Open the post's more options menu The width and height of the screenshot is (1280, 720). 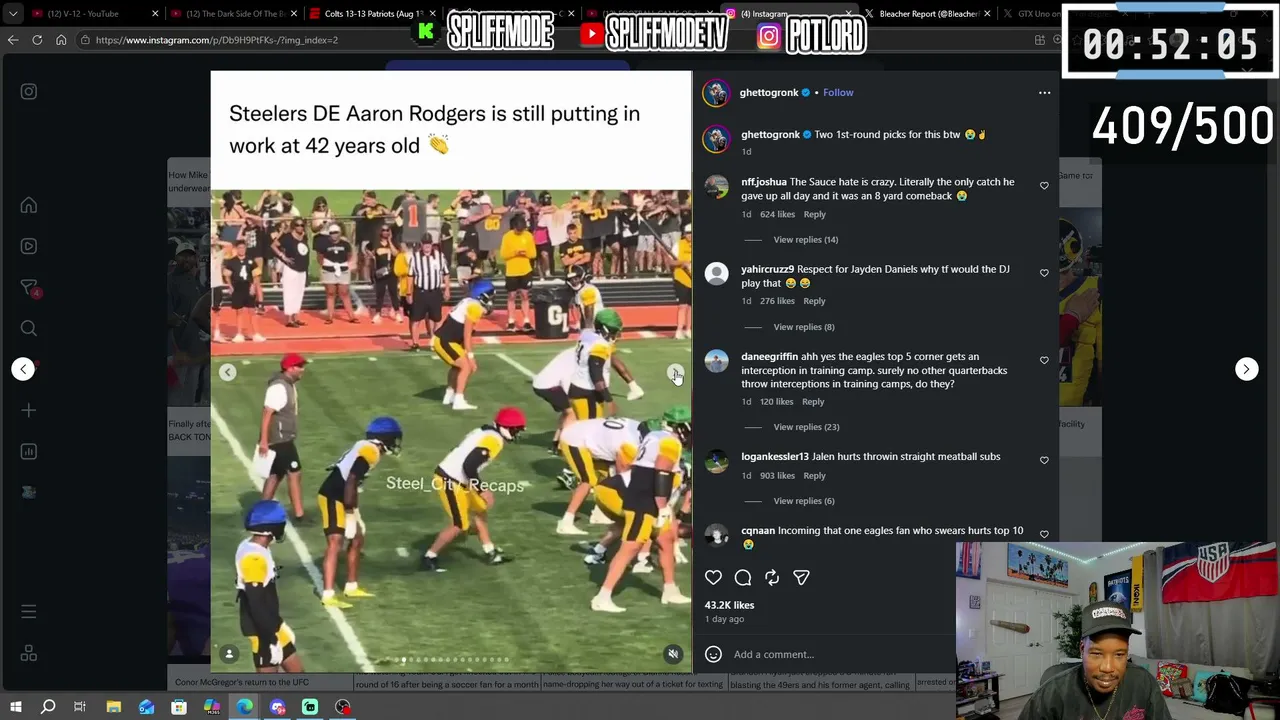click(1044, 93)
